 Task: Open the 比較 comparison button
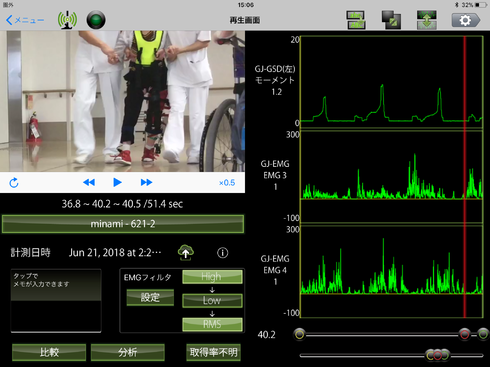(49, 352)
